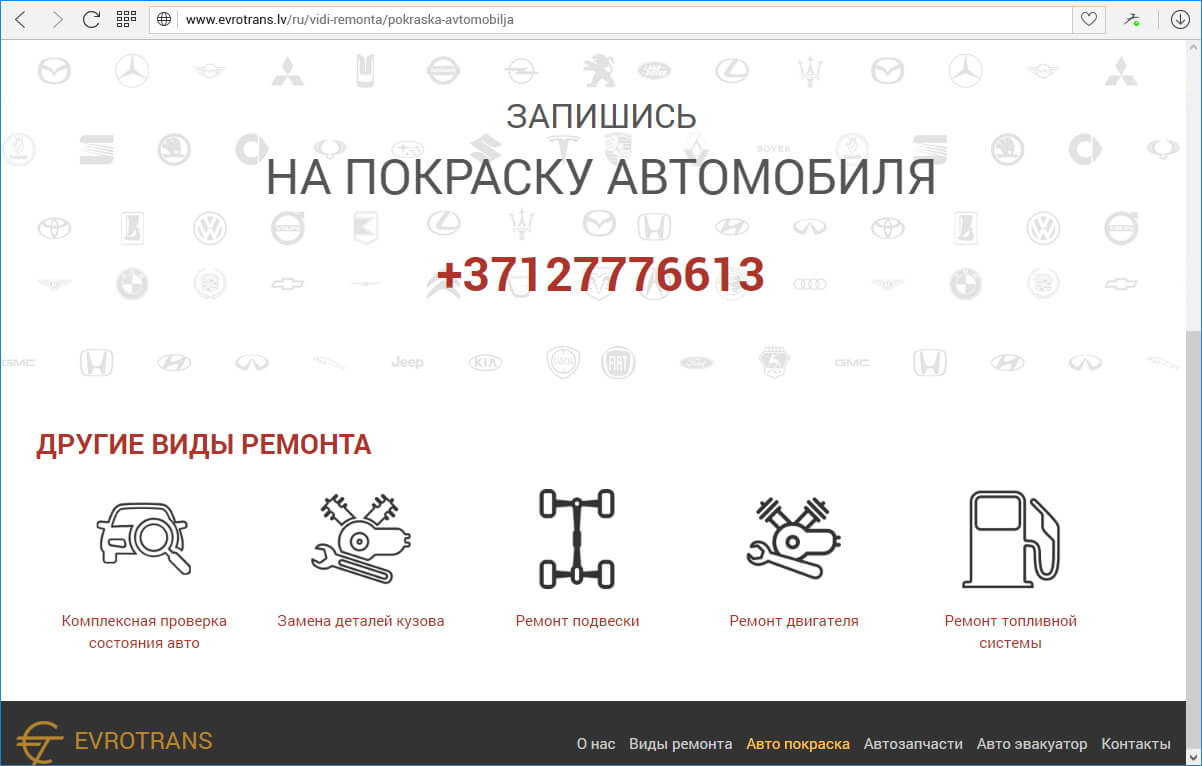Bookmark page with the heart icon

click(1089, 19)
